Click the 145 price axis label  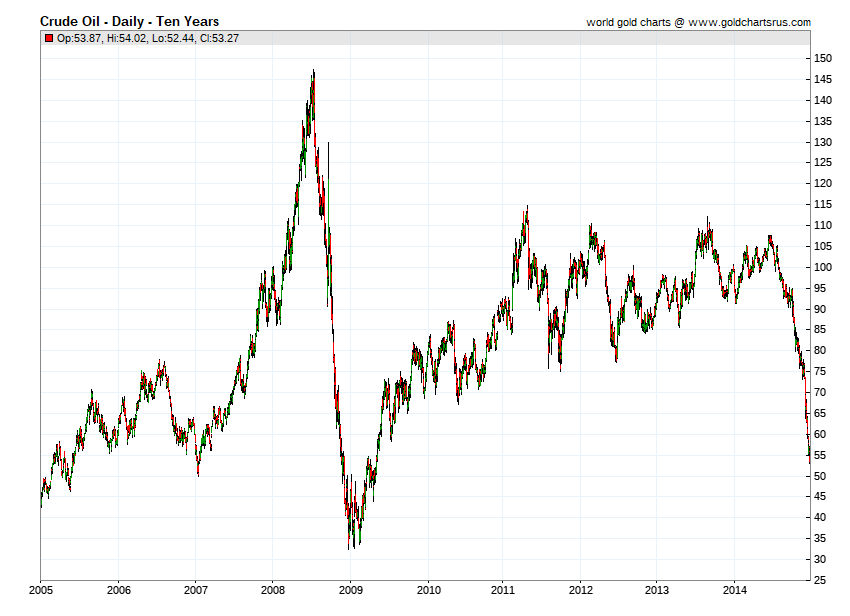(822, 80)
